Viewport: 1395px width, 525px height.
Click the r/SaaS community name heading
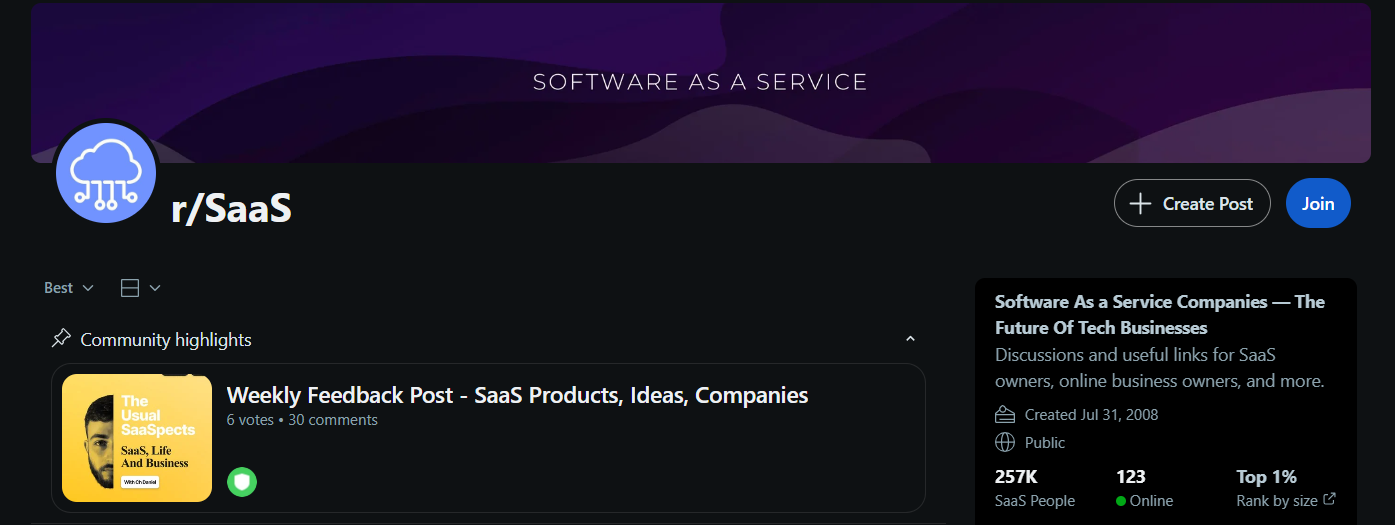(231, 209)
